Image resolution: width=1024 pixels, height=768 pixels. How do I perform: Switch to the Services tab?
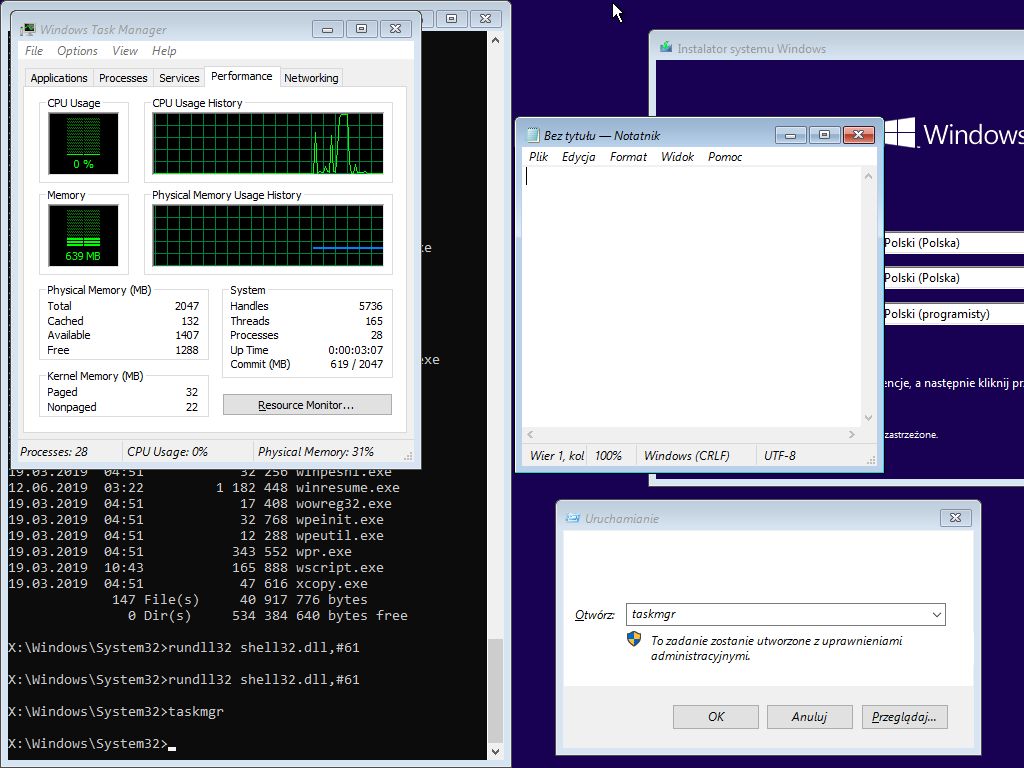click(x=179, y=78)
